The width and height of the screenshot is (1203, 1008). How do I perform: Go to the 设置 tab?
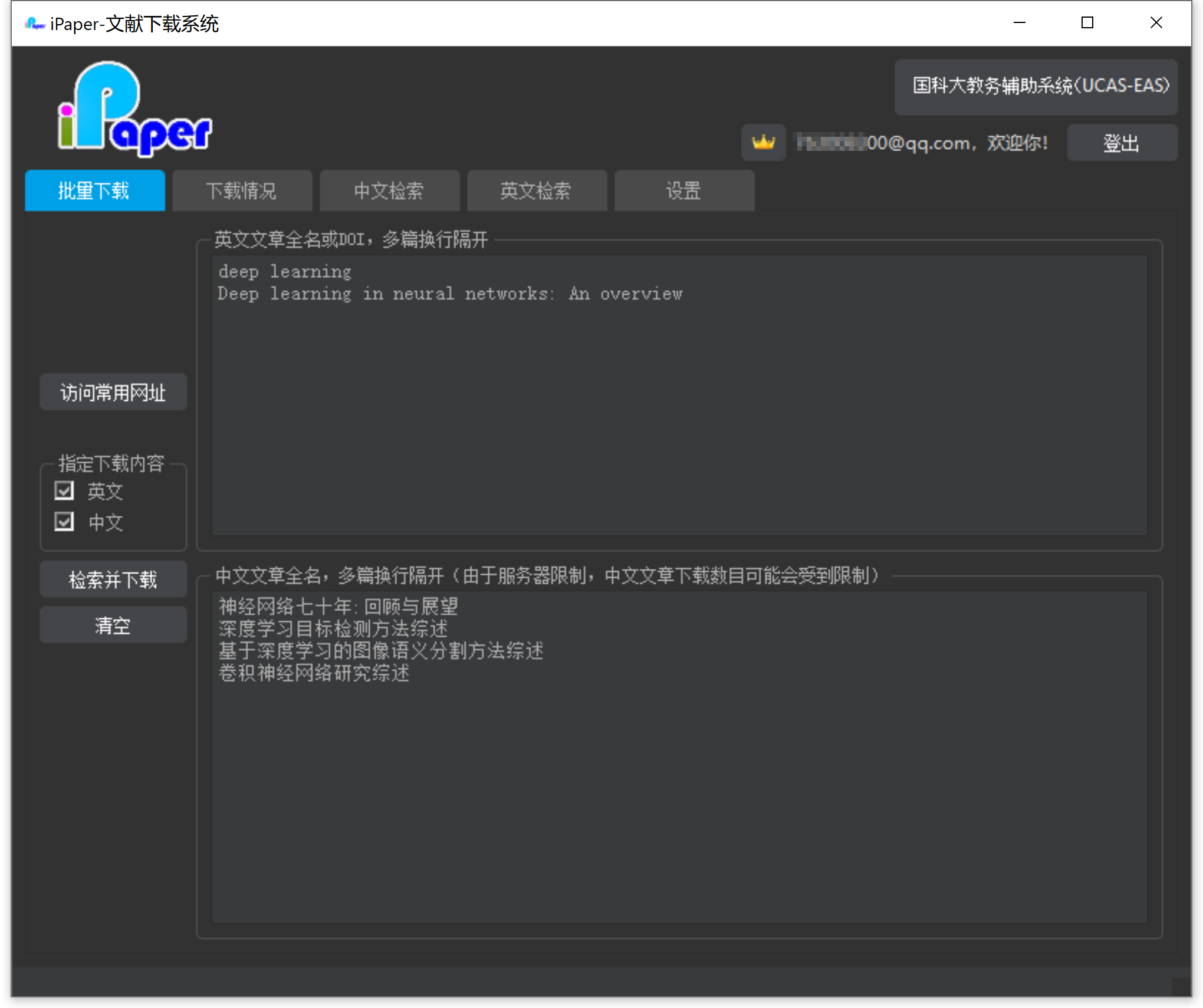pos(684,191)
